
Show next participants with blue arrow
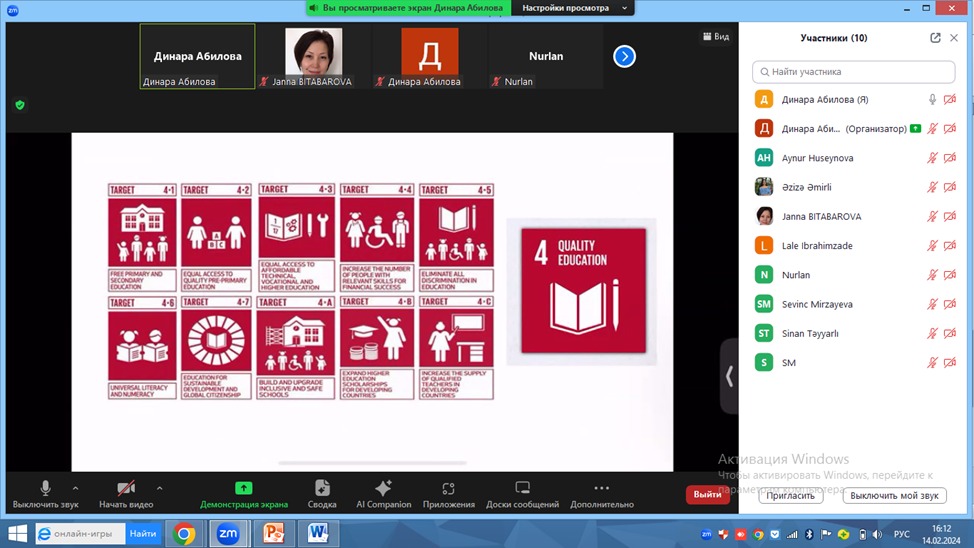624,57
